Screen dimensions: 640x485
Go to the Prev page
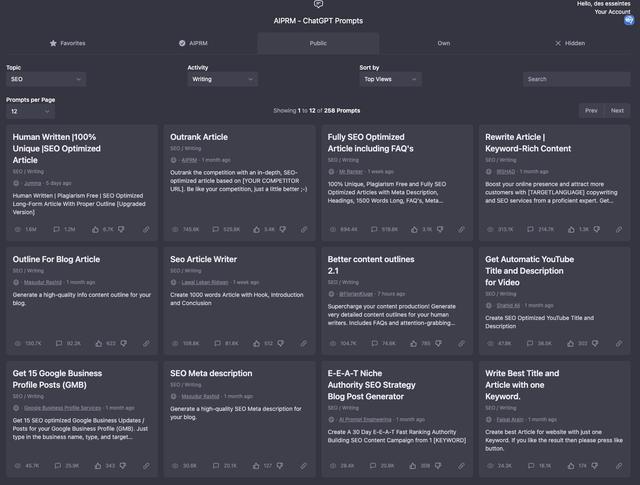[x=591, y=111]
